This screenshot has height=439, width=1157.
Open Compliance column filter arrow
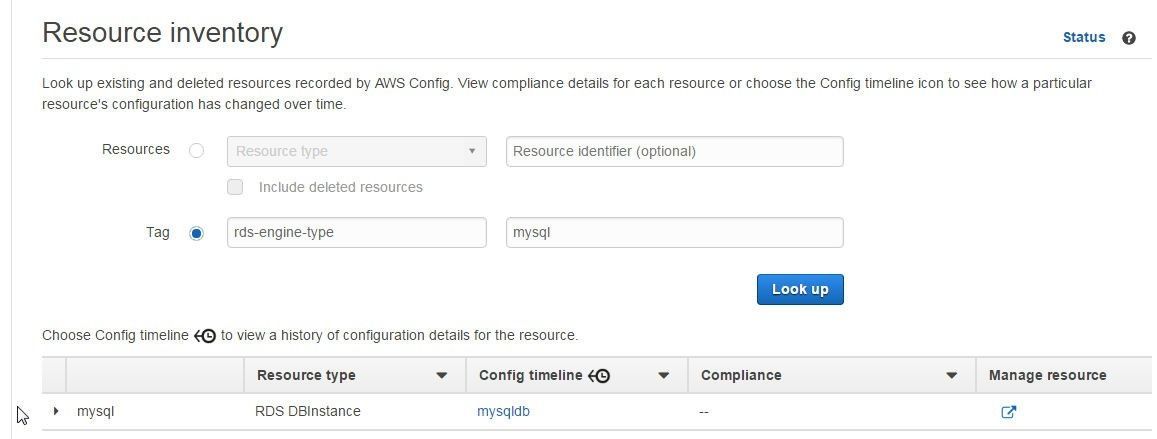(x=952, y=376)
